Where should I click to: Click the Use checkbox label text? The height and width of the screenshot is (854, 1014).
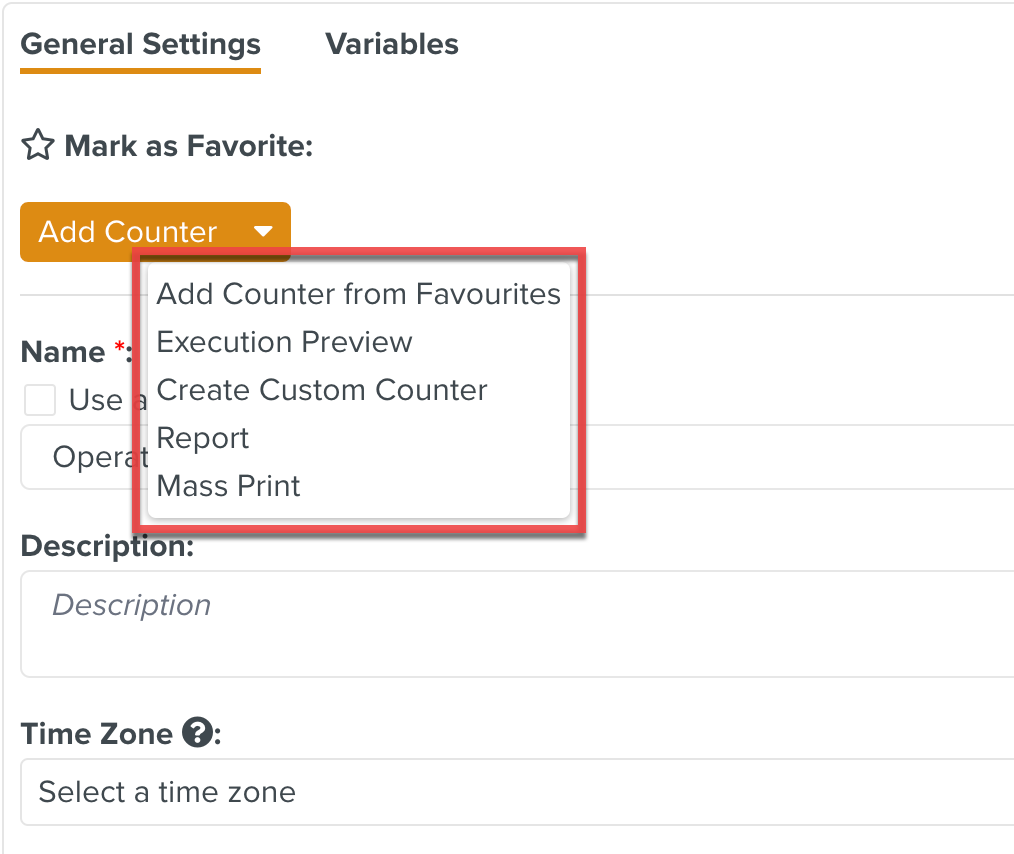pos(96,400)
